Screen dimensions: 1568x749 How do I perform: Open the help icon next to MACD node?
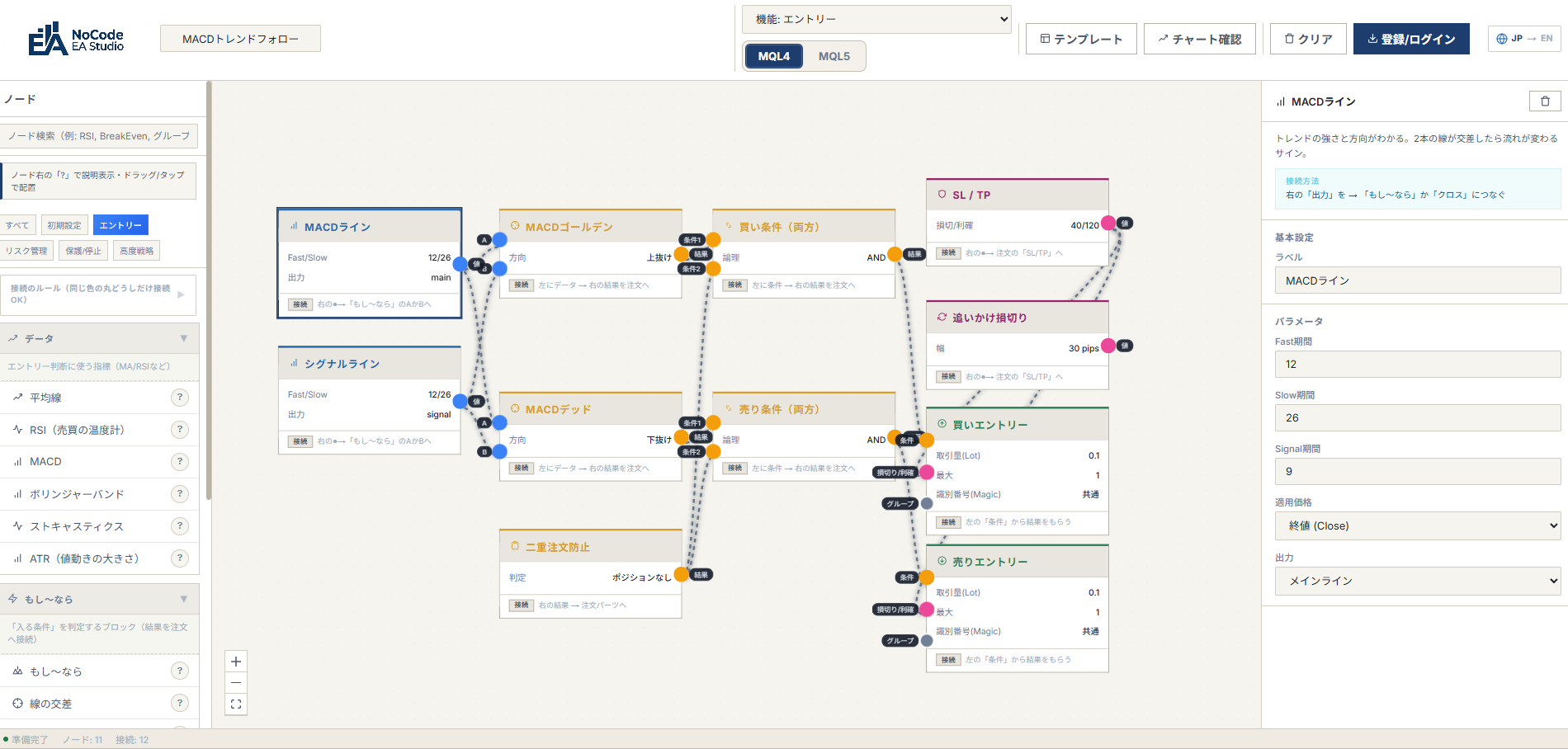180,461
